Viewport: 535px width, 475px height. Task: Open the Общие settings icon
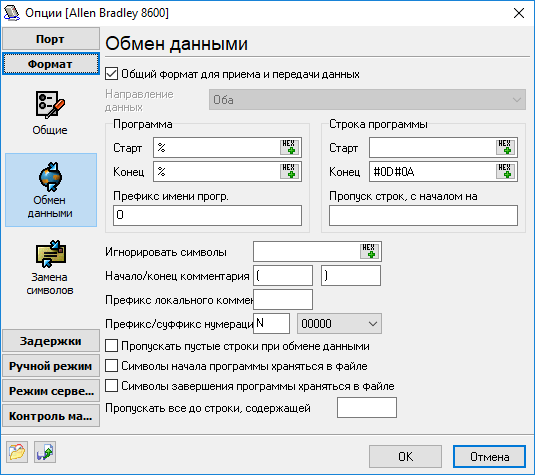50,113
